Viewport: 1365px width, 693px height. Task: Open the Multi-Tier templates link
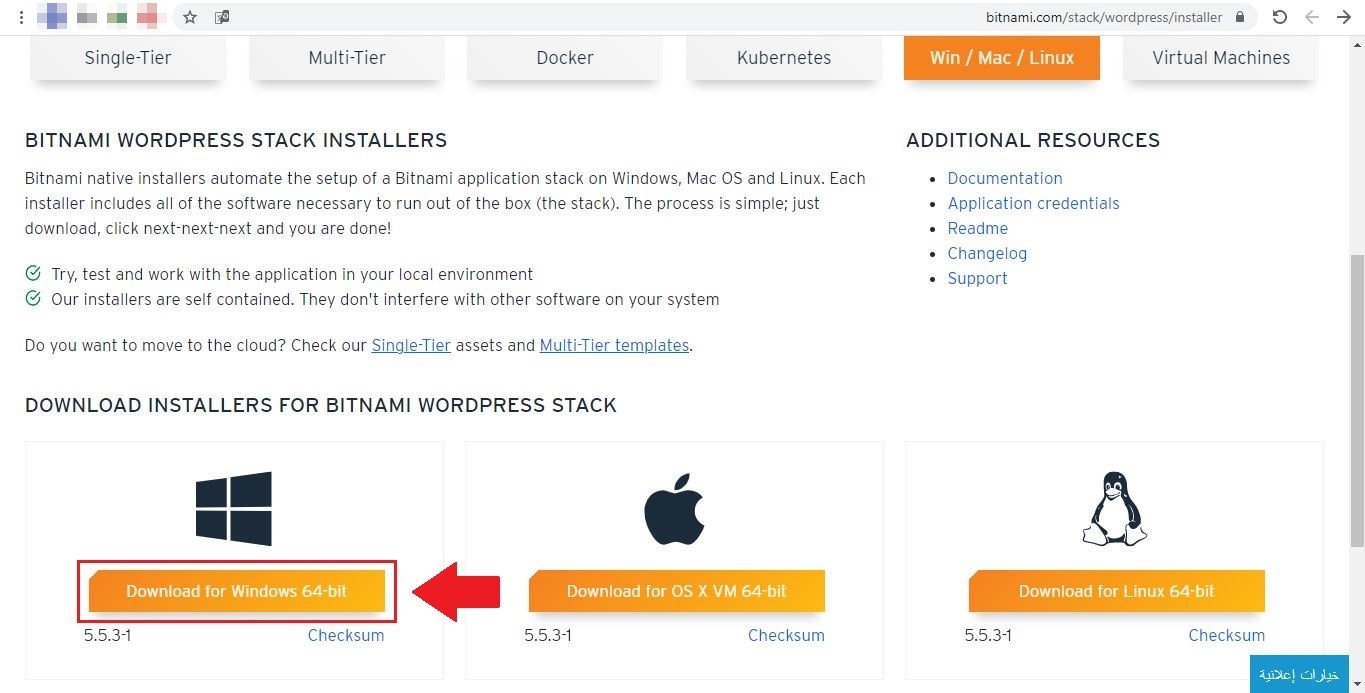613,345
